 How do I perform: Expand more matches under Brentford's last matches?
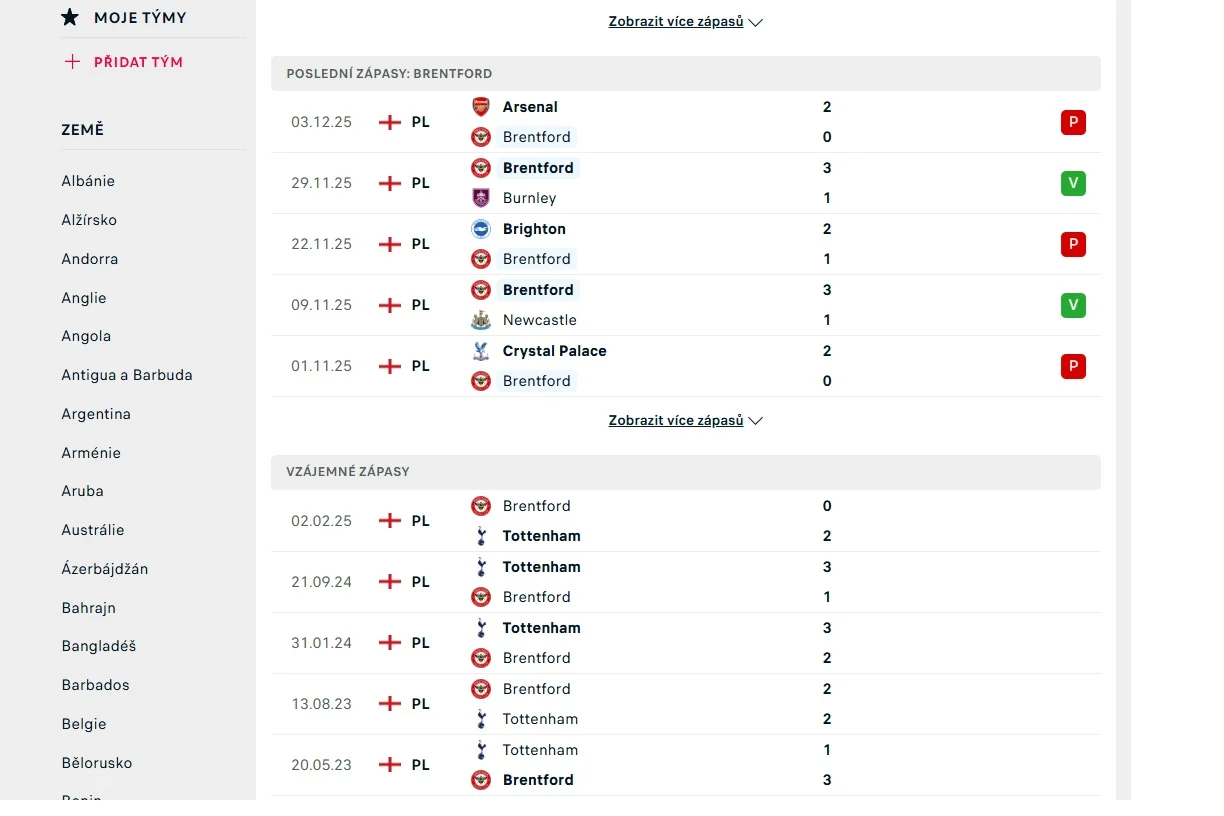(x=685, y=421)
